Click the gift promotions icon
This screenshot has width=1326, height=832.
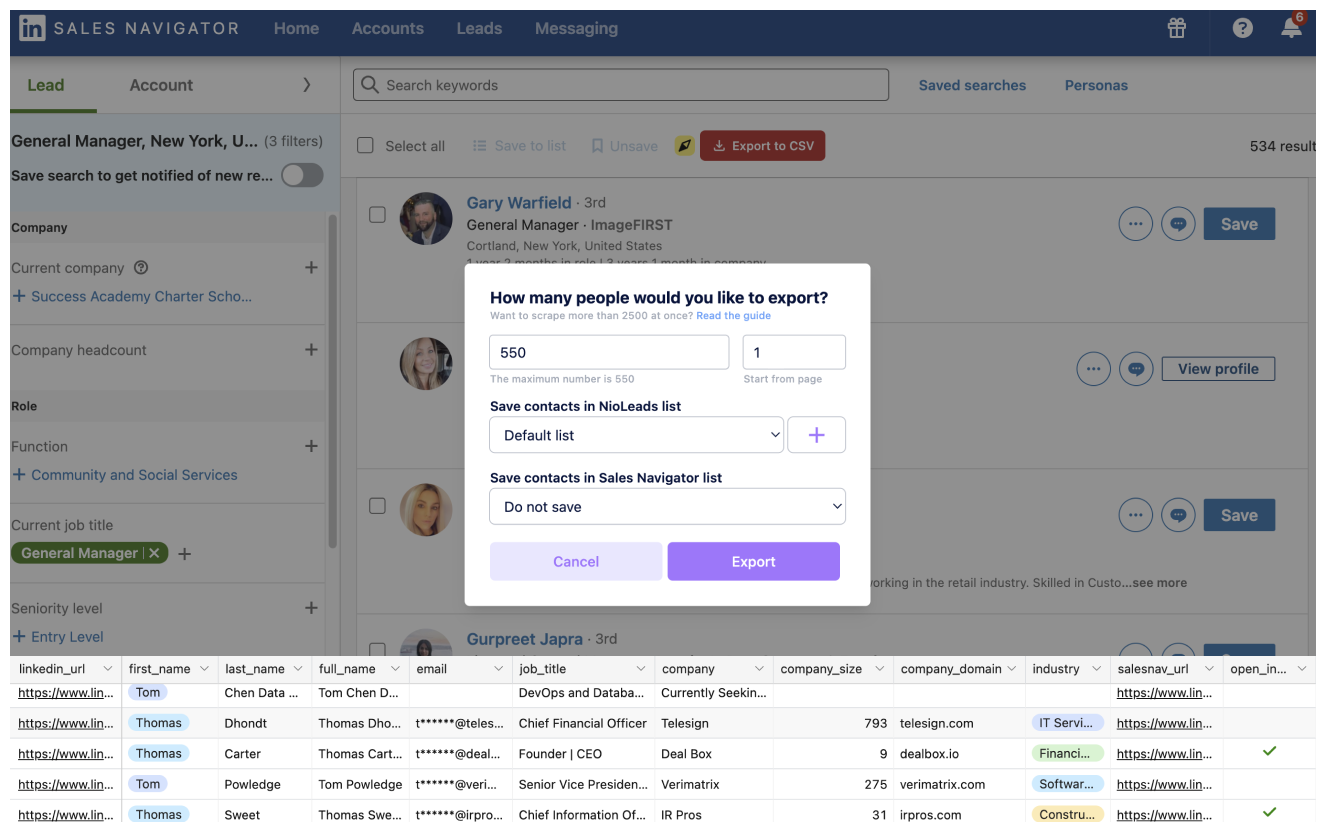pos(1176,30)
